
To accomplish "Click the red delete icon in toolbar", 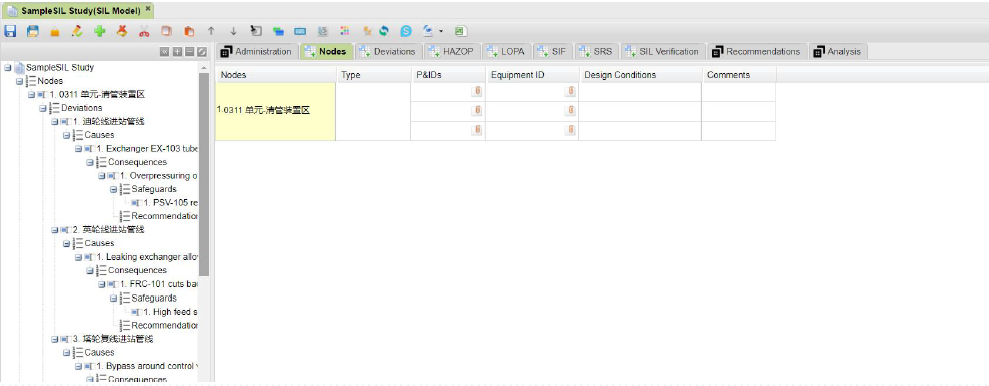I will tap(122, 30).
